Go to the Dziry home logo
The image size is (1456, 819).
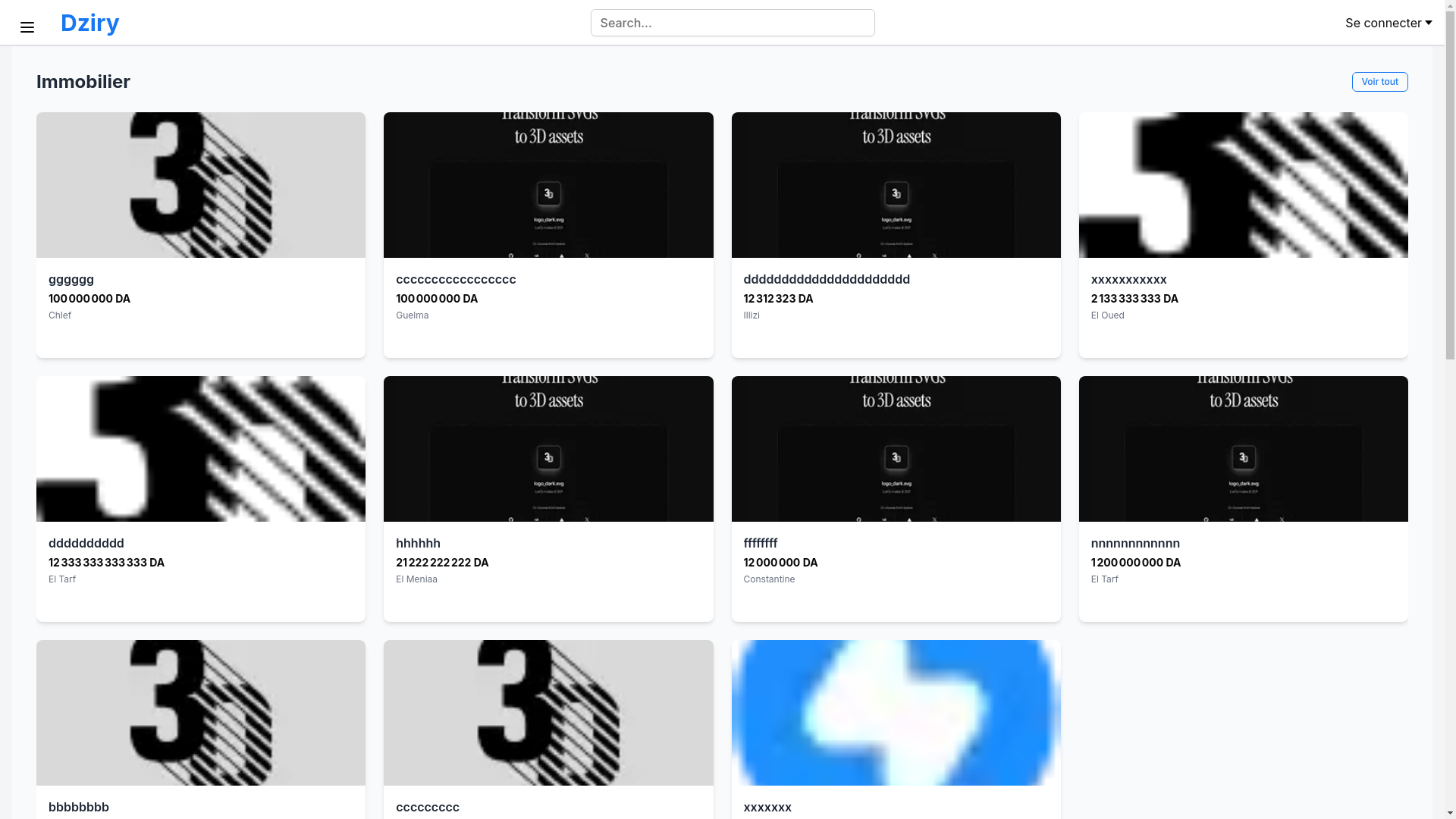(x=89, y=23)
